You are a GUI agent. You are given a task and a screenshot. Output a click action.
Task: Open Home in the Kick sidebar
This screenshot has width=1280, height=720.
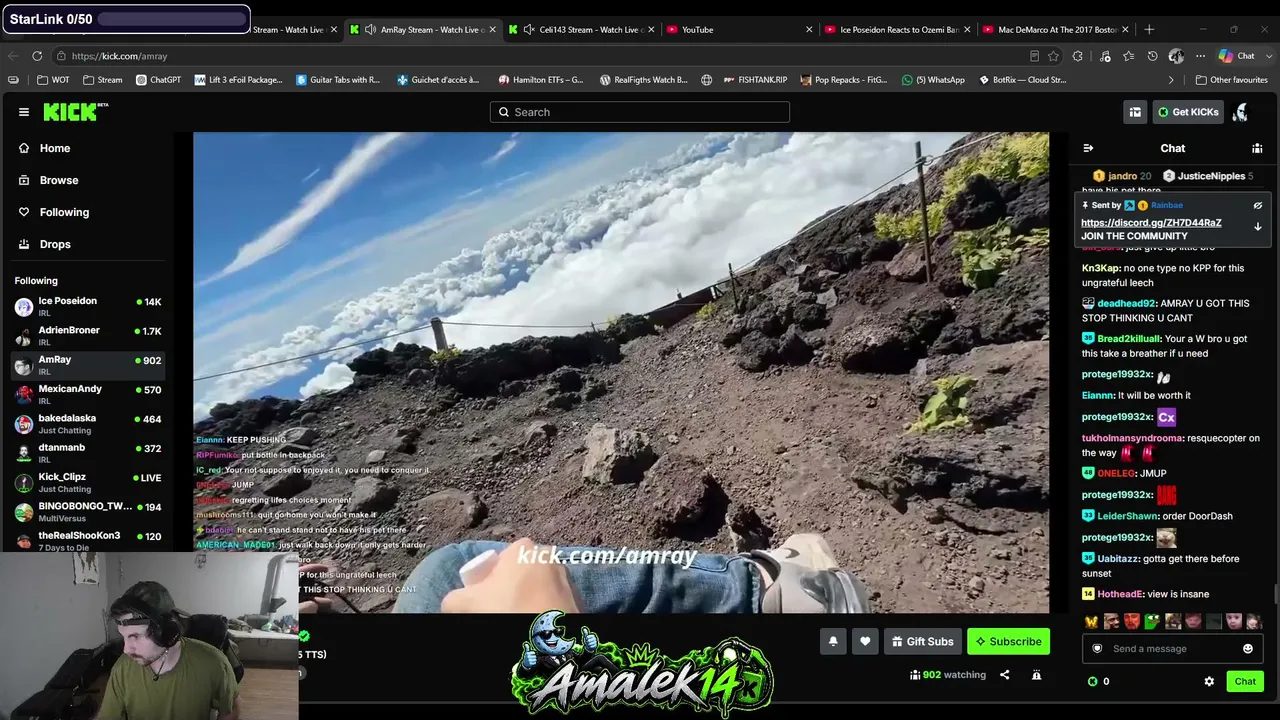(x=55, y=148)
